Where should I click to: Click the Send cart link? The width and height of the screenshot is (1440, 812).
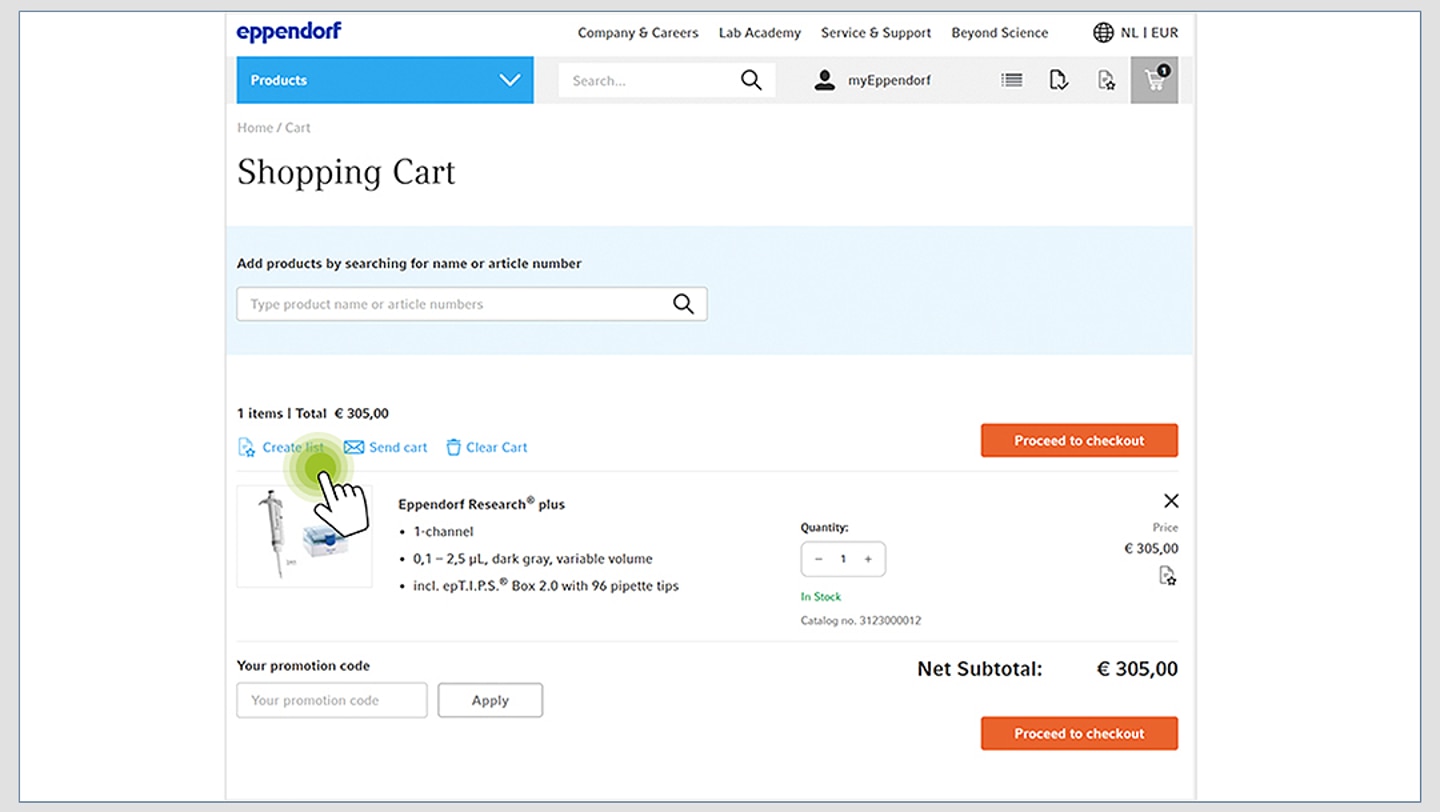pyautogui.click(x=398, y=447)
